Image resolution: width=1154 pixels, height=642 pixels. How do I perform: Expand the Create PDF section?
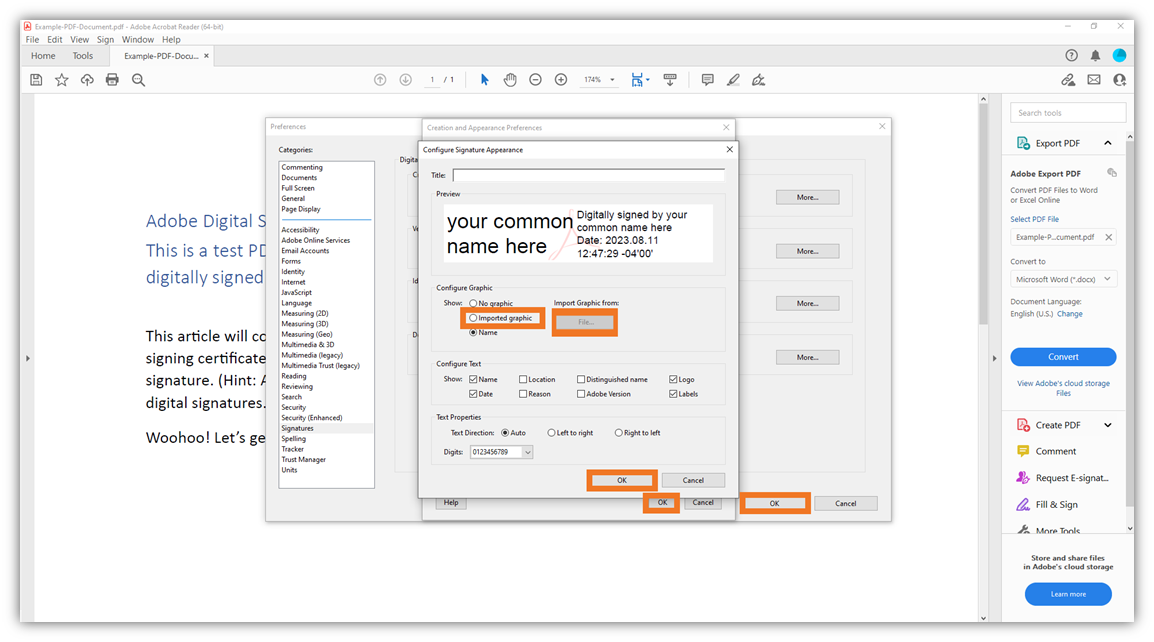coord(1108,425)
